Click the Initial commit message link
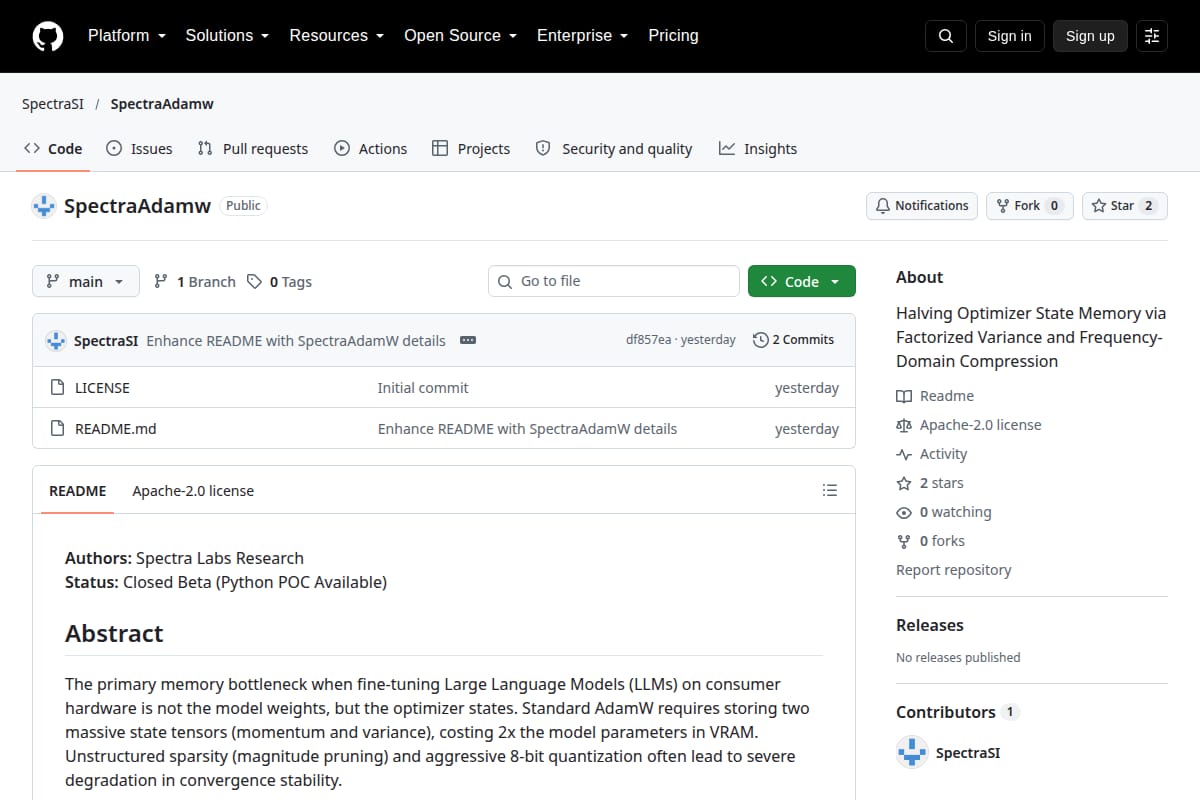This screenshot has width=1200, height=800. (423, 388)
